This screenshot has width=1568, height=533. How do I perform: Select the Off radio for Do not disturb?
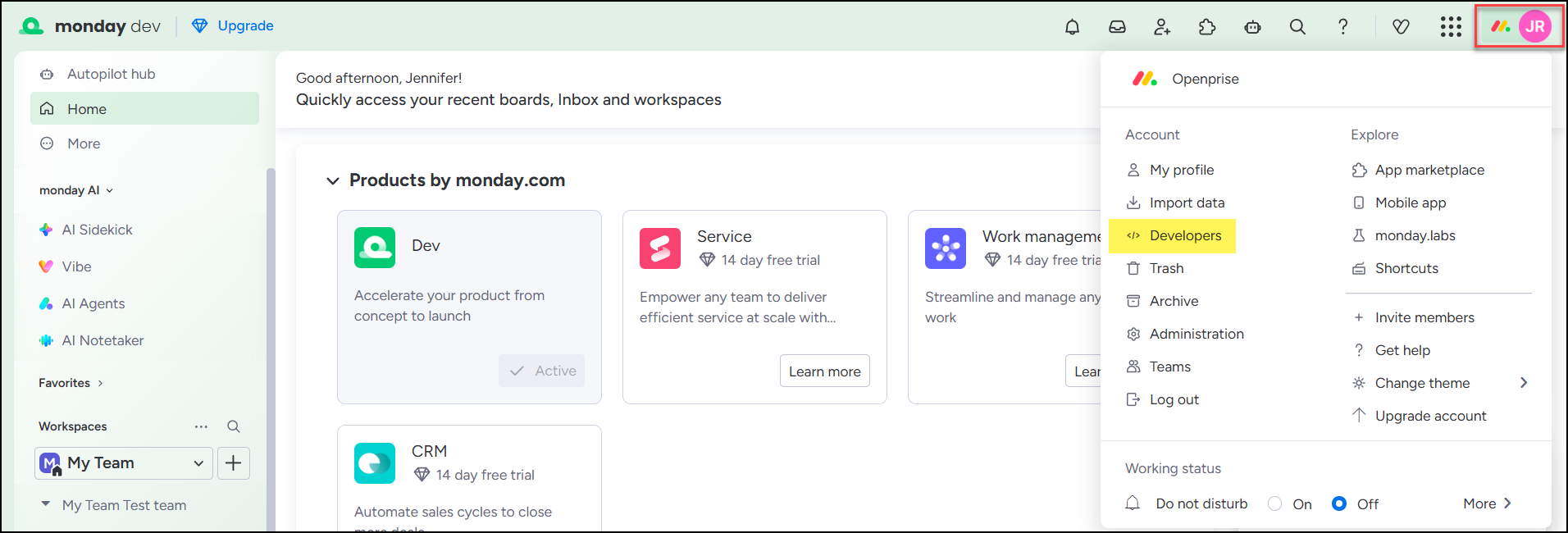1339,503
